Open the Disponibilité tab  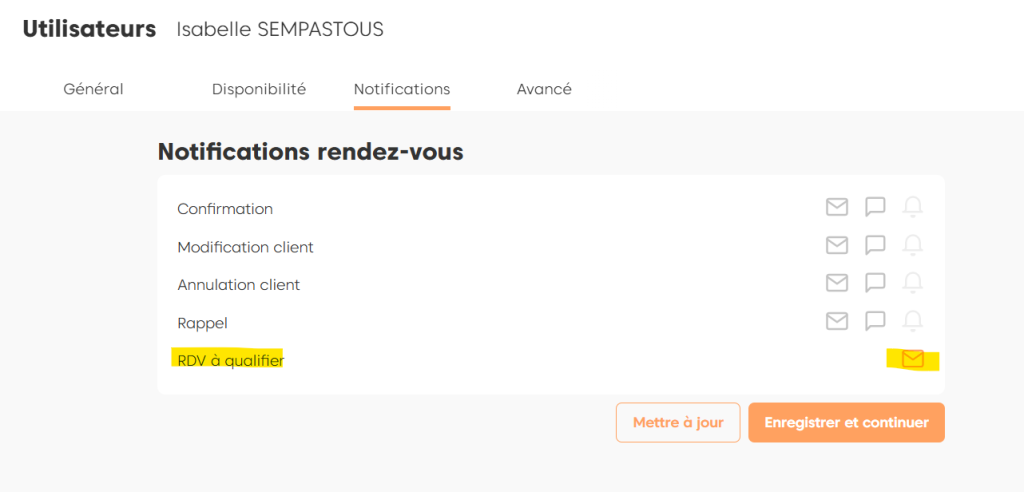[x=259, y=89]
